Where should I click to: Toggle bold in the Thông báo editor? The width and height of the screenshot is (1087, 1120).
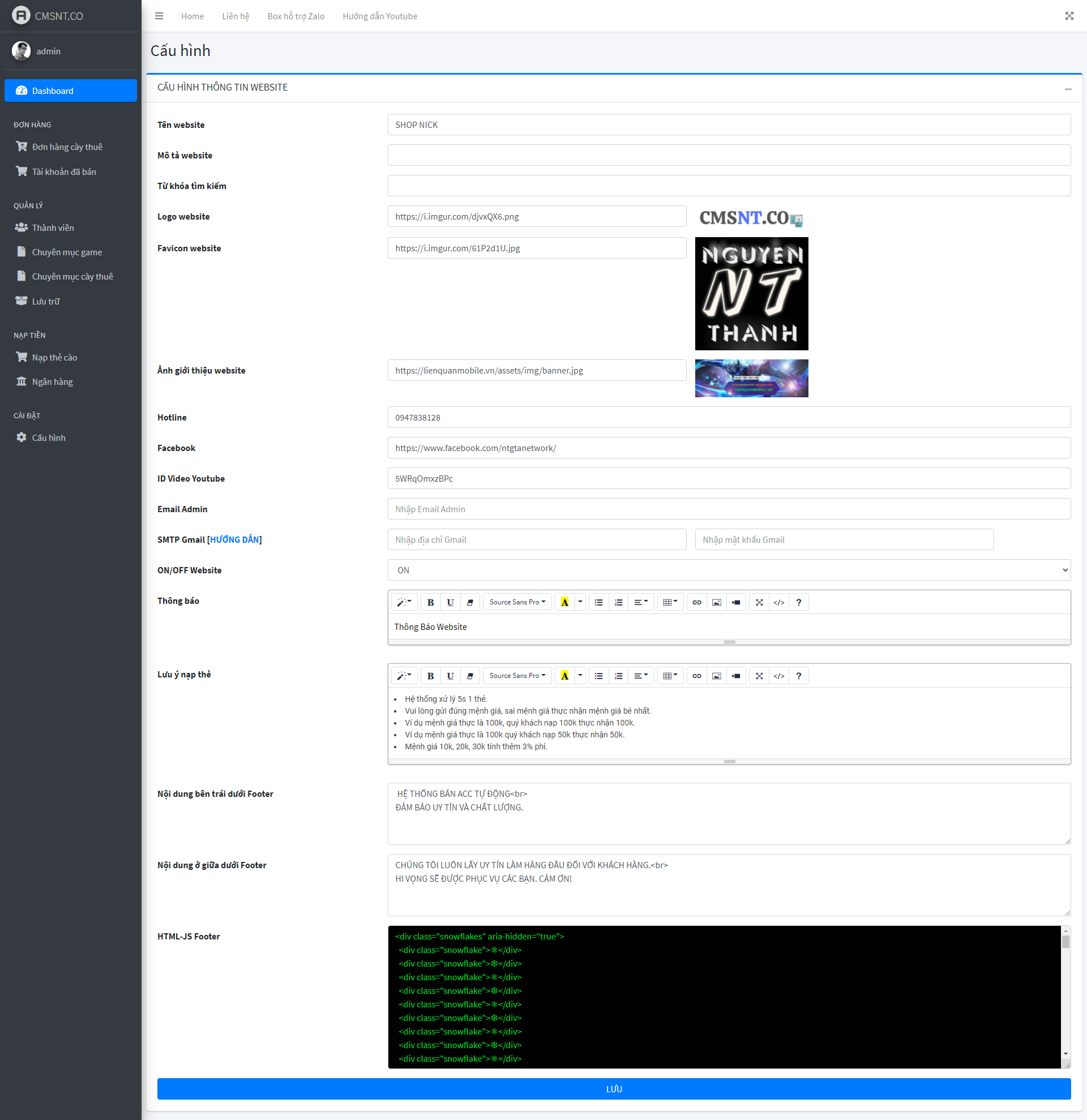pyautogui.click(x=430, y=602)
